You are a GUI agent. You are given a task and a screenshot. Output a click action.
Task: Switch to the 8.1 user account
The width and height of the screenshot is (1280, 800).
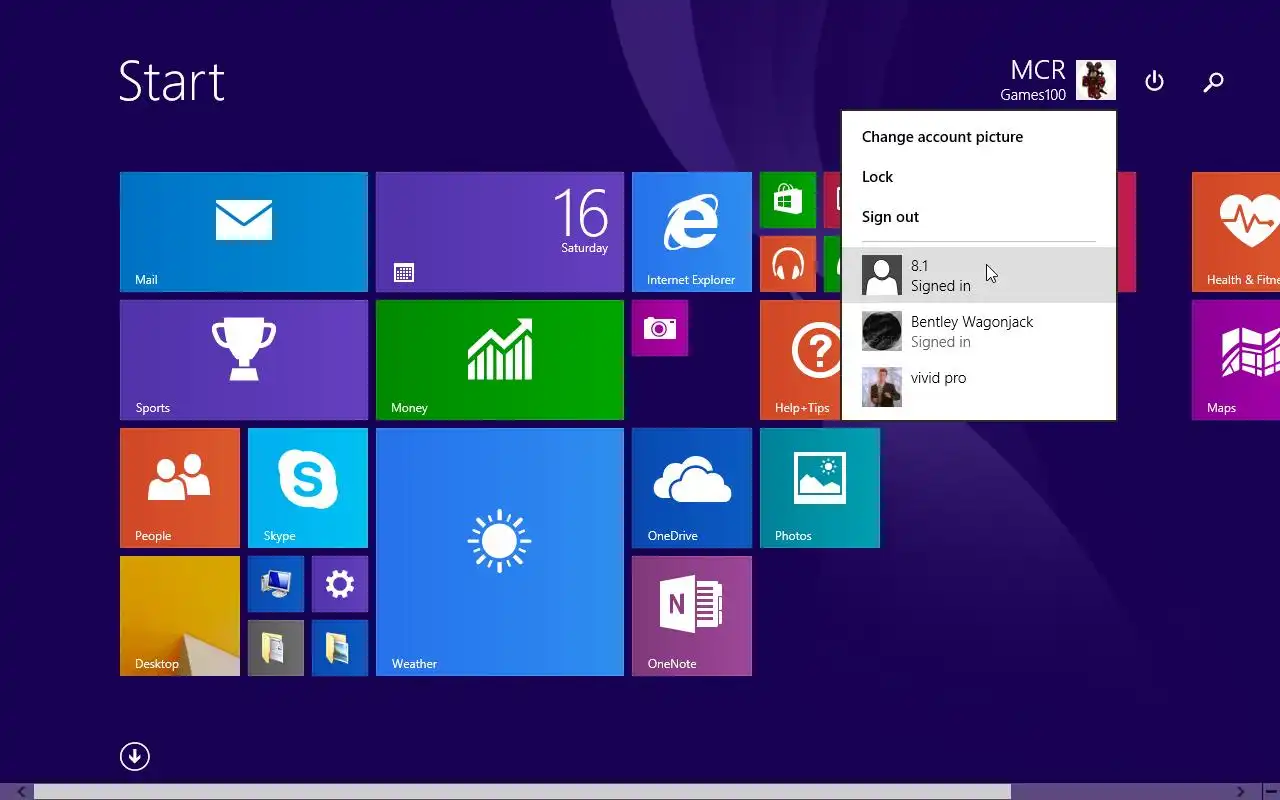point(979,275)
